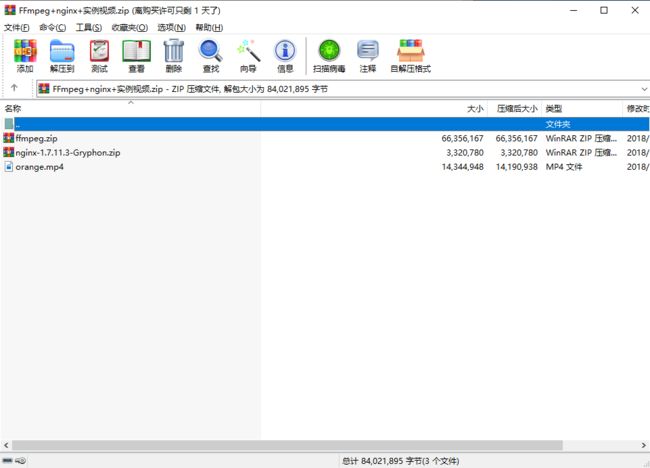This screenshot has height=468, width=650.
Task: Click the drive icon in status bar
Action: [x=7, y=461]
